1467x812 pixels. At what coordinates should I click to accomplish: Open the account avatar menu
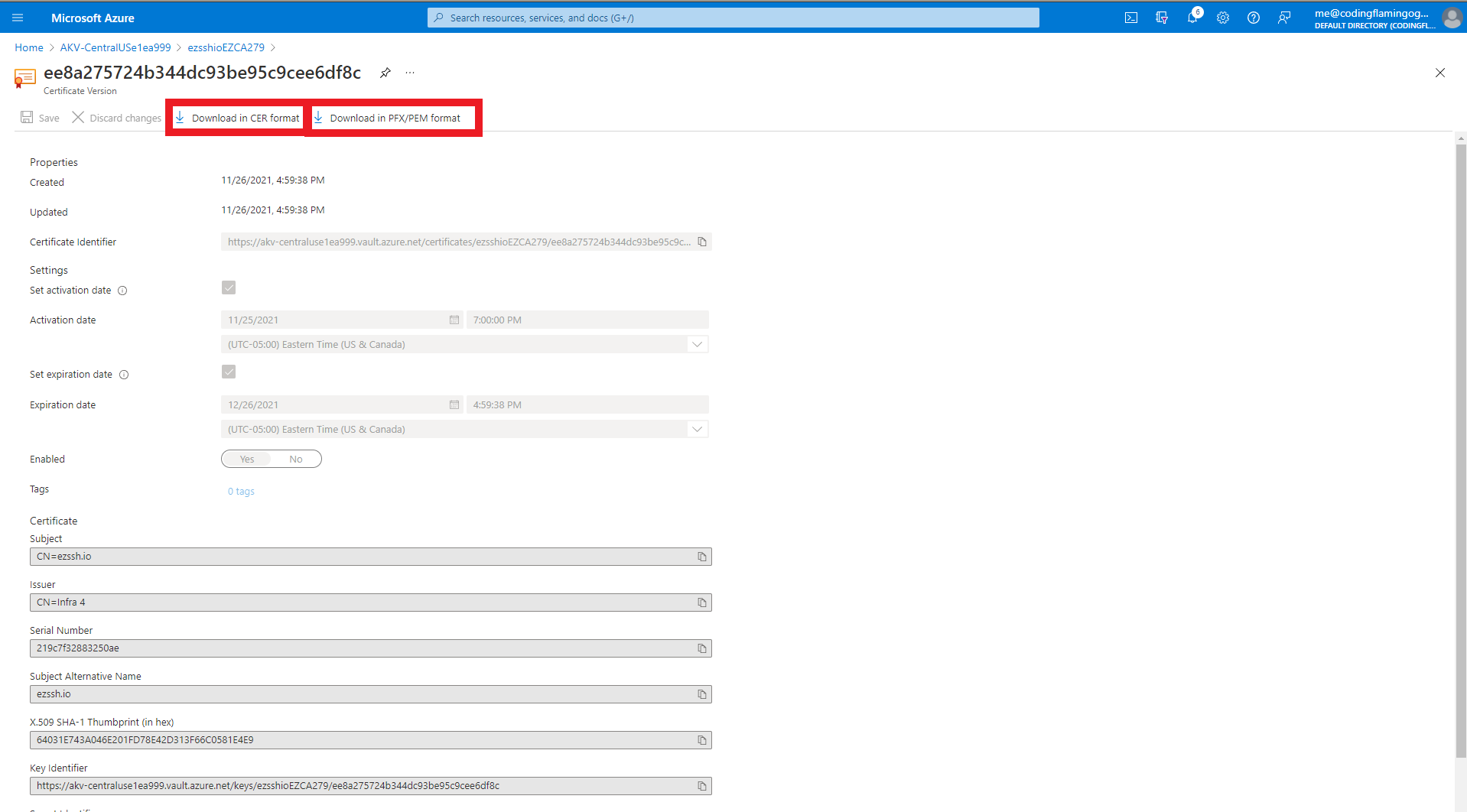pos(1452,18)
